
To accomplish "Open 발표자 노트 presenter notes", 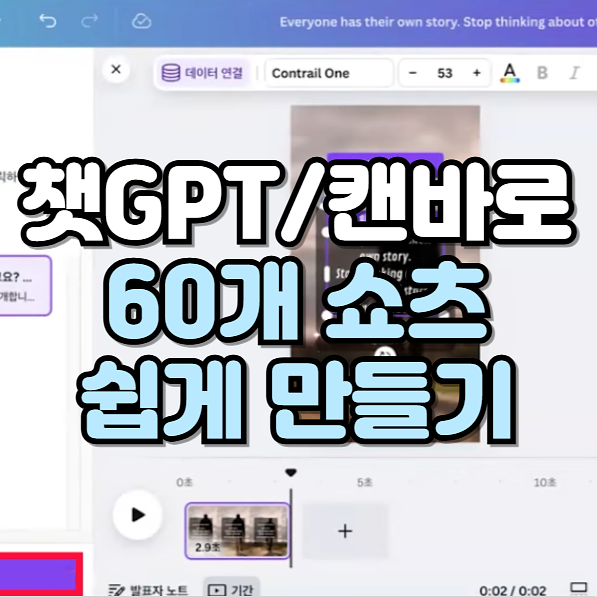I will pyautogui.click(x=148, y=590).
